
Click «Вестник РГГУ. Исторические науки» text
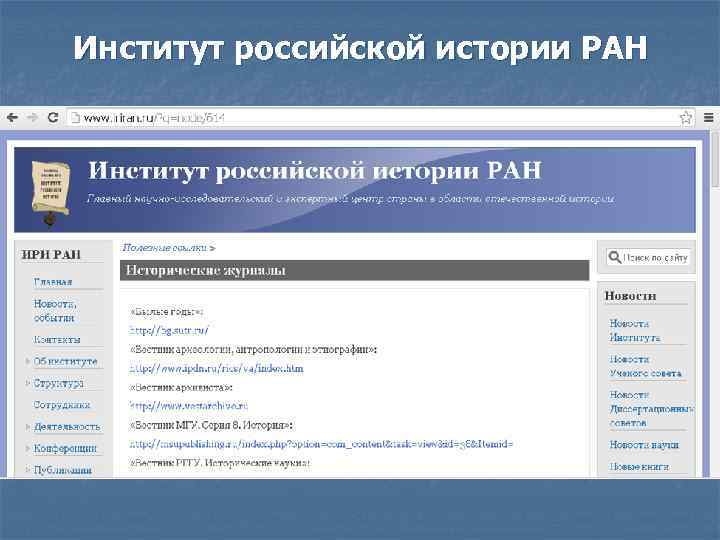[220, 463]
